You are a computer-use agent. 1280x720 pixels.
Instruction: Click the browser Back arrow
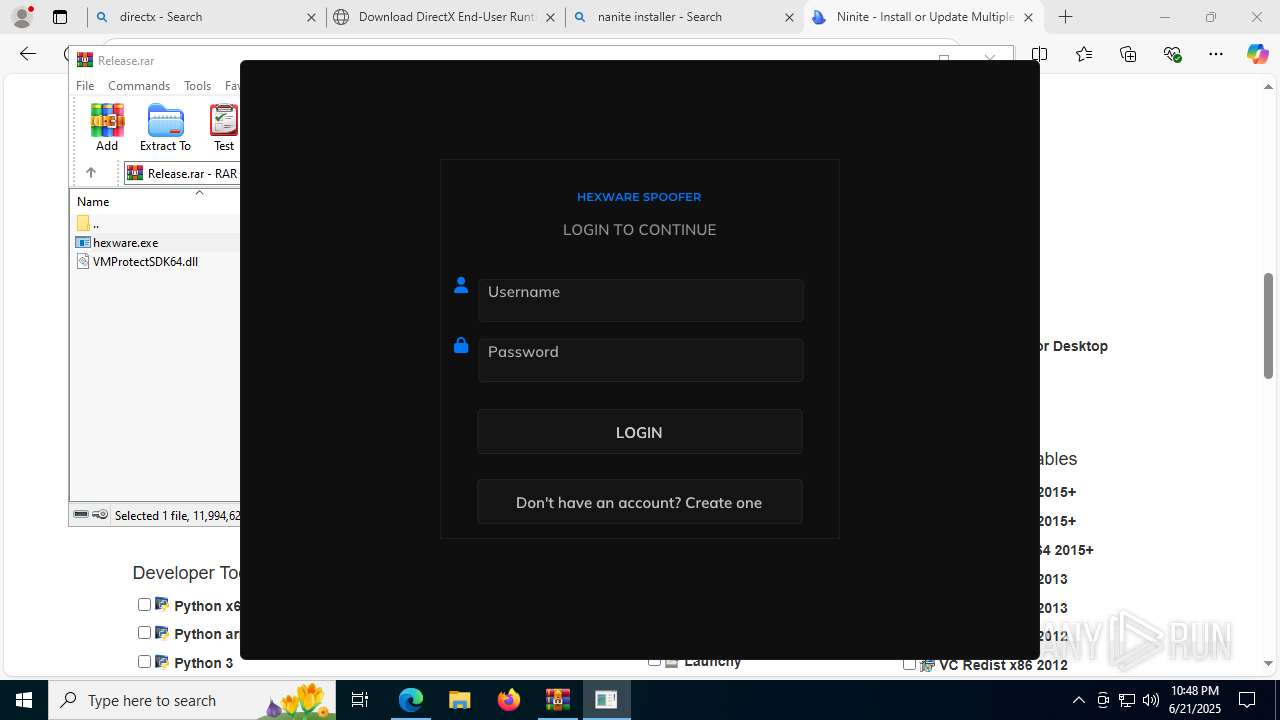click(28, 54)
